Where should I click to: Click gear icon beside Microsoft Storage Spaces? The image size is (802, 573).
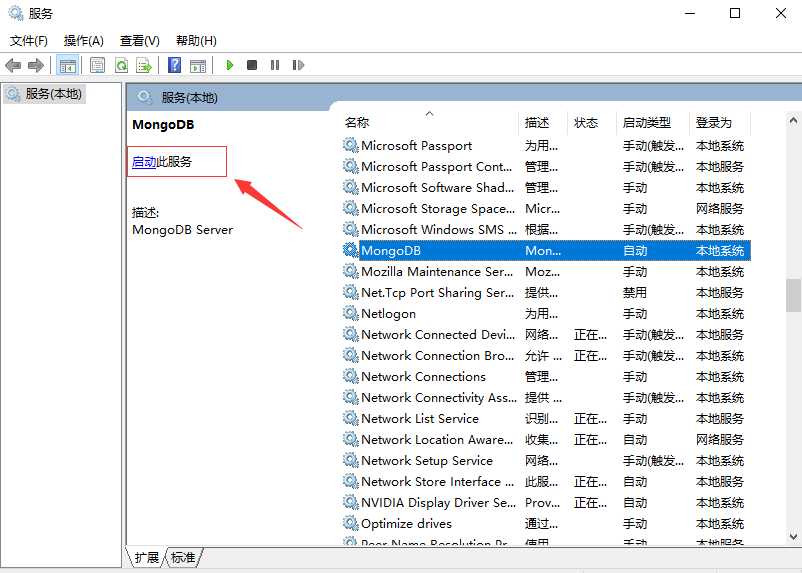[350, 208]
